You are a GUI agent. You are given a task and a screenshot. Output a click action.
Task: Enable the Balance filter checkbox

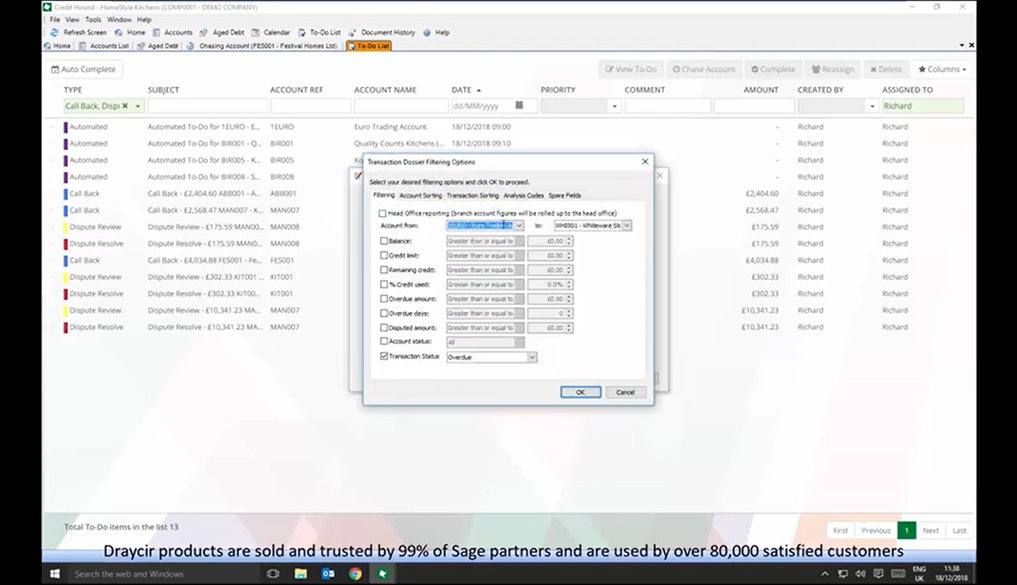(384, 241)
